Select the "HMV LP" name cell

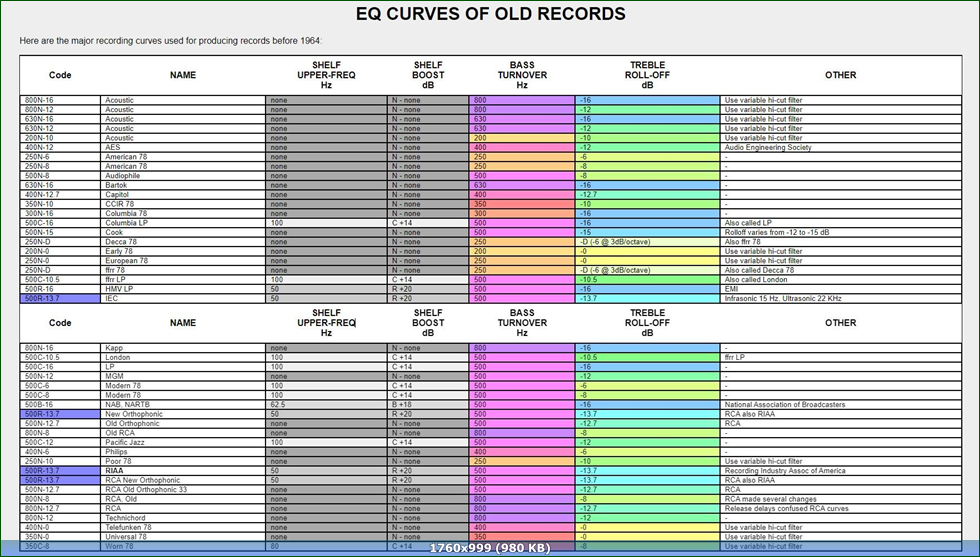click(x=182, y=289)
